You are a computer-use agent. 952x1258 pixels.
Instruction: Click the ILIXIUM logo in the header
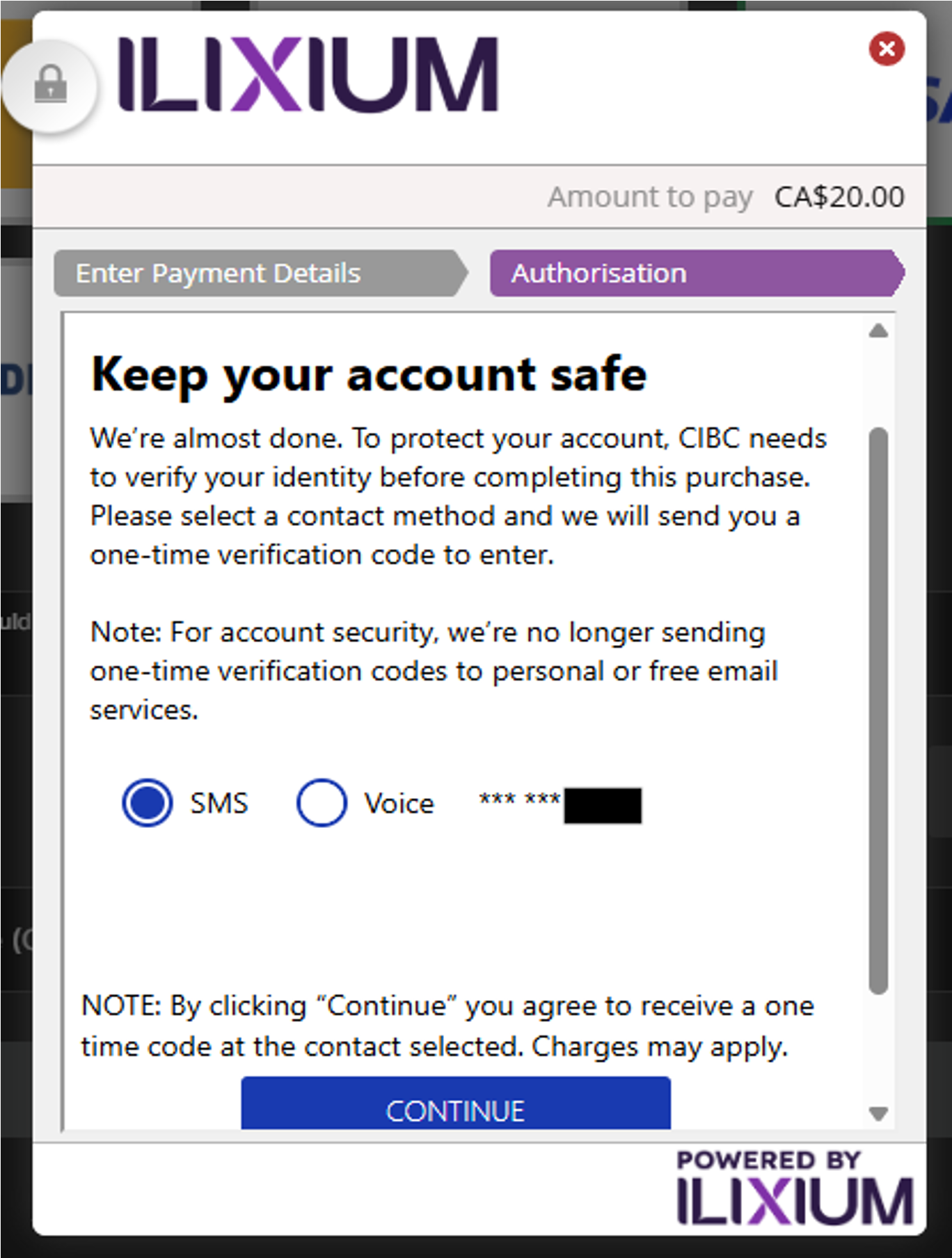pyautogui.click(x=308, y=75)
